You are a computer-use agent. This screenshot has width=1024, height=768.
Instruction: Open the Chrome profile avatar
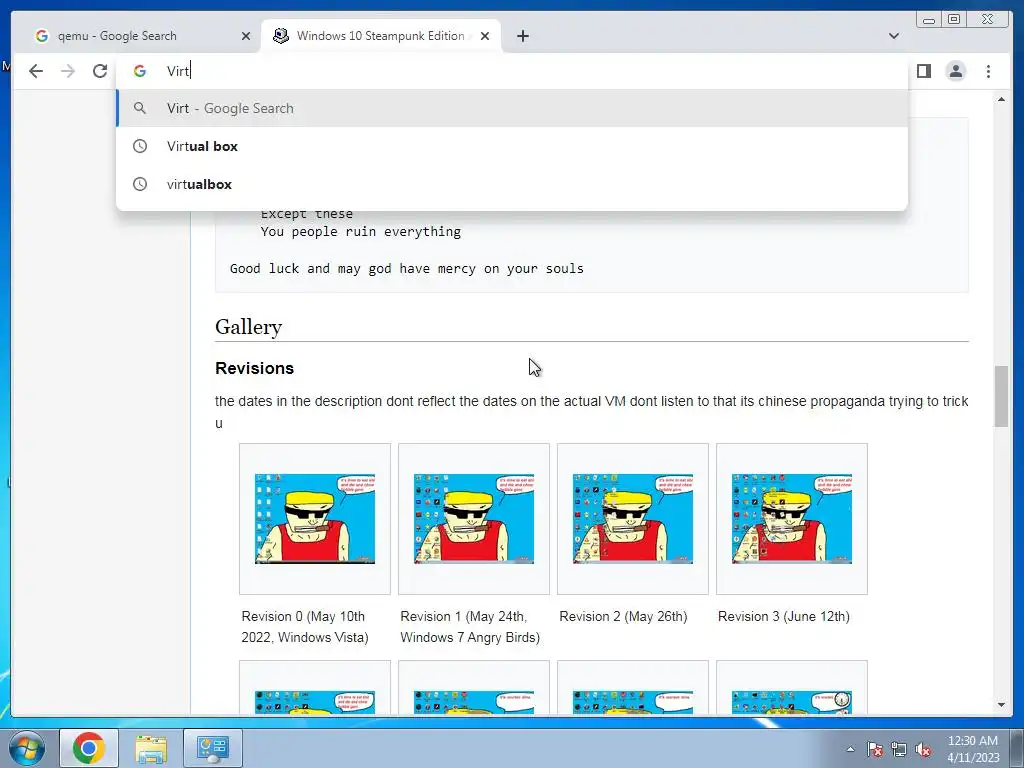coord(955,71)
